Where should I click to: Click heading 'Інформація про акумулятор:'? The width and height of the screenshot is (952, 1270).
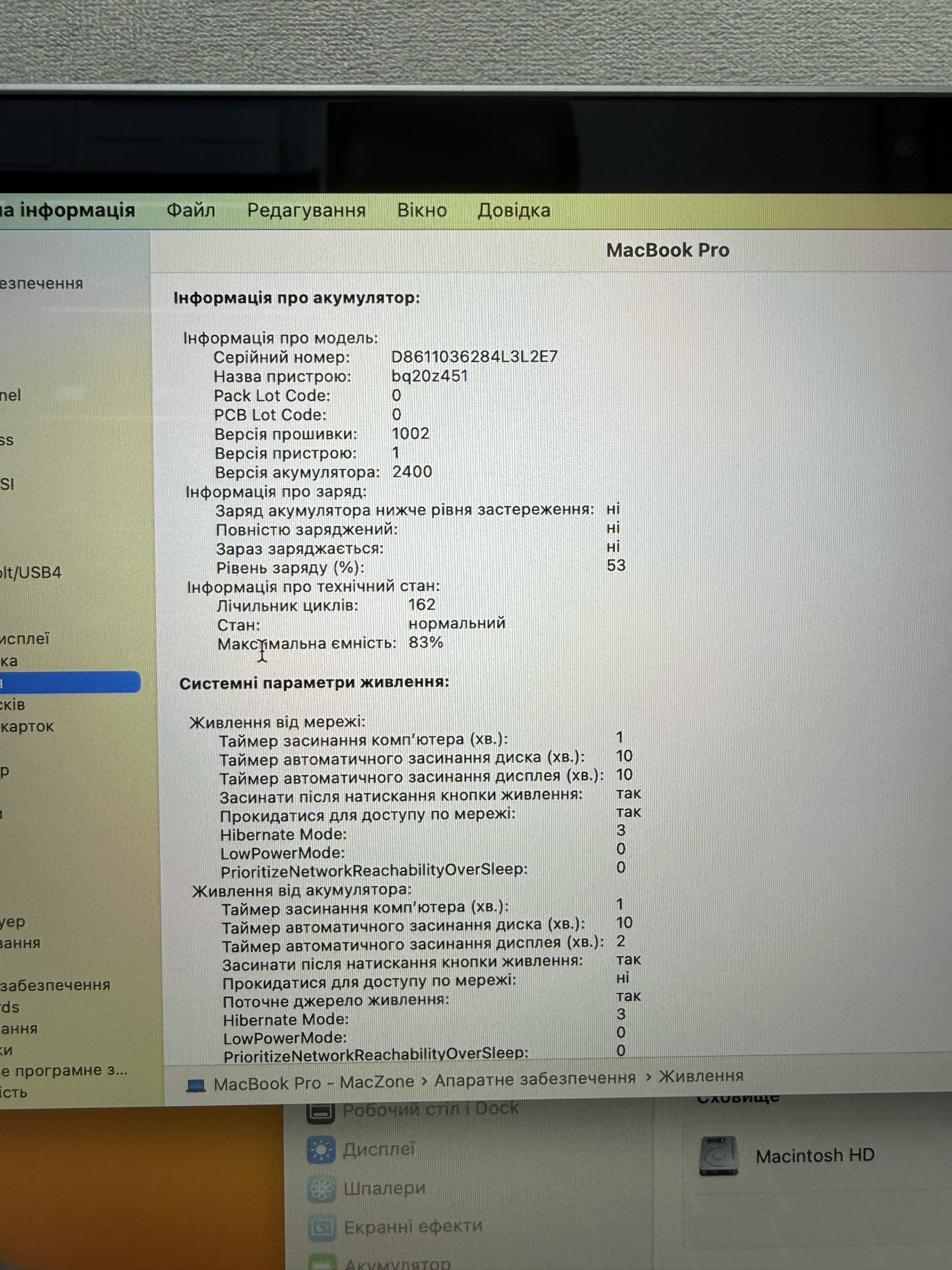(x=297, y=298)
